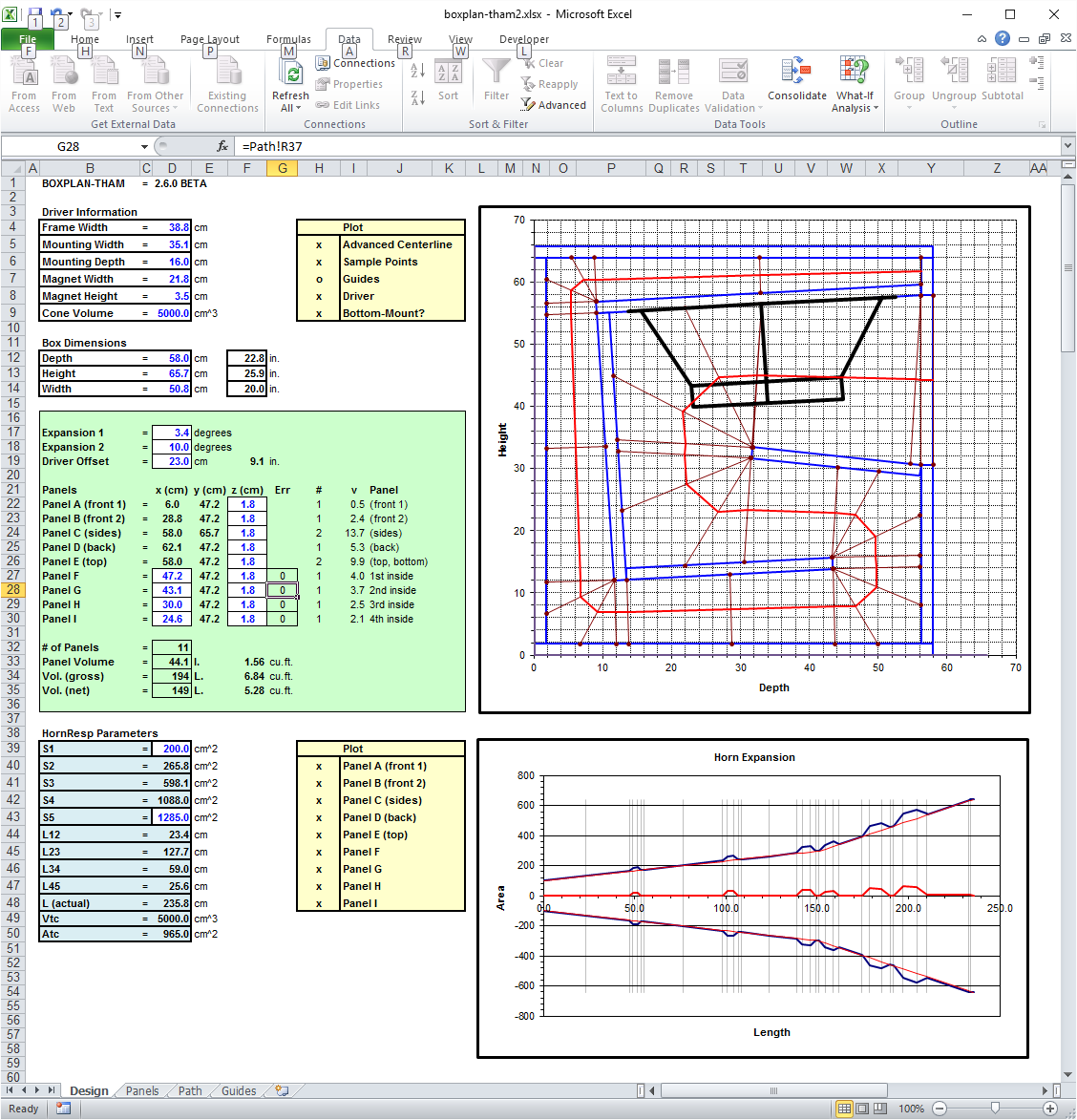The image size is (1077, 1120).
Task: Click Connection Properties button
Action: tap(349, 84)
